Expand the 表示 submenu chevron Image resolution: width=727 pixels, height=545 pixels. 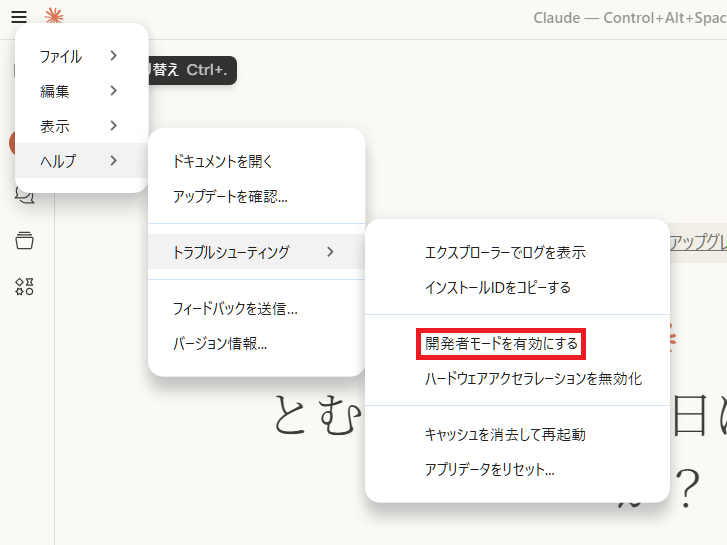113,126
